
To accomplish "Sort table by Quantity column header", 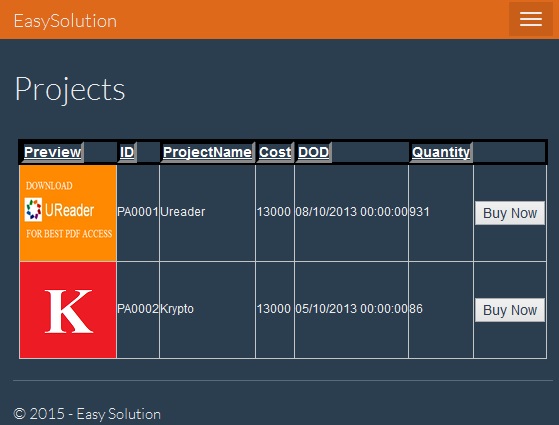I will (441, 152).
